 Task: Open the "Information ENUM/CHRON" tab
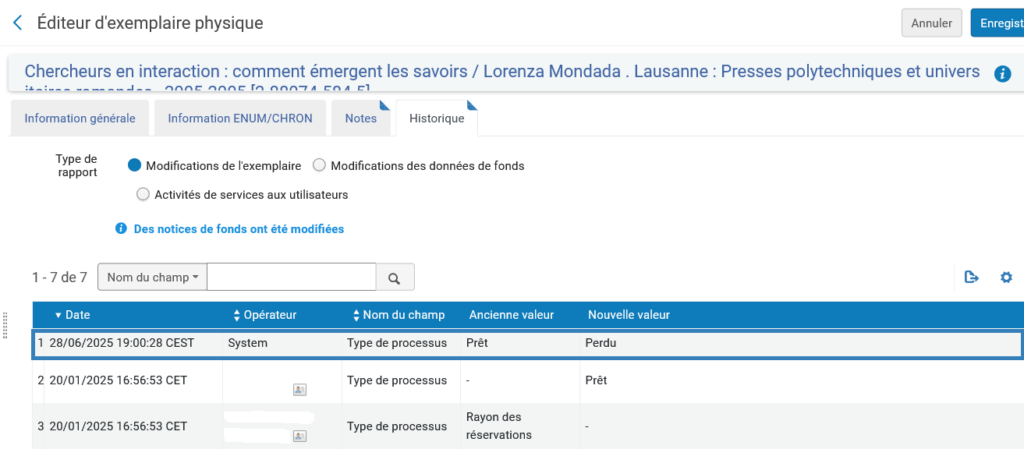[x=240, y=118]
